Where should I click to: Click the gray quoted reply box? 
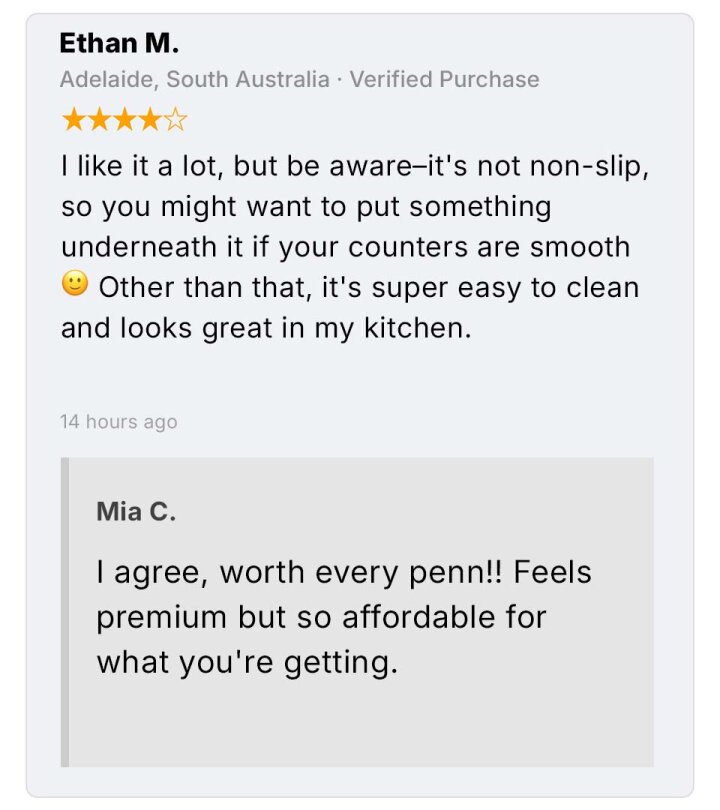click(x=357, y=612)
